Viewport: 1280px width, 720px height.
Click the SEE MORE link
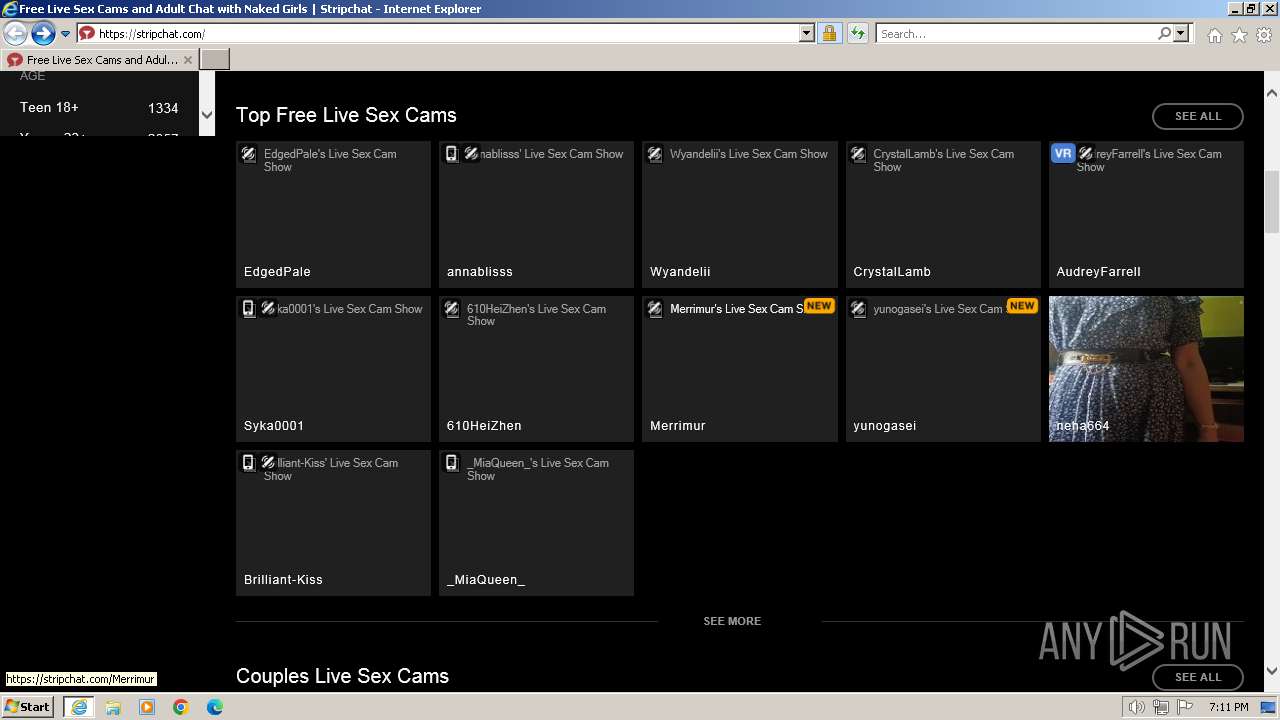point(732,621)
